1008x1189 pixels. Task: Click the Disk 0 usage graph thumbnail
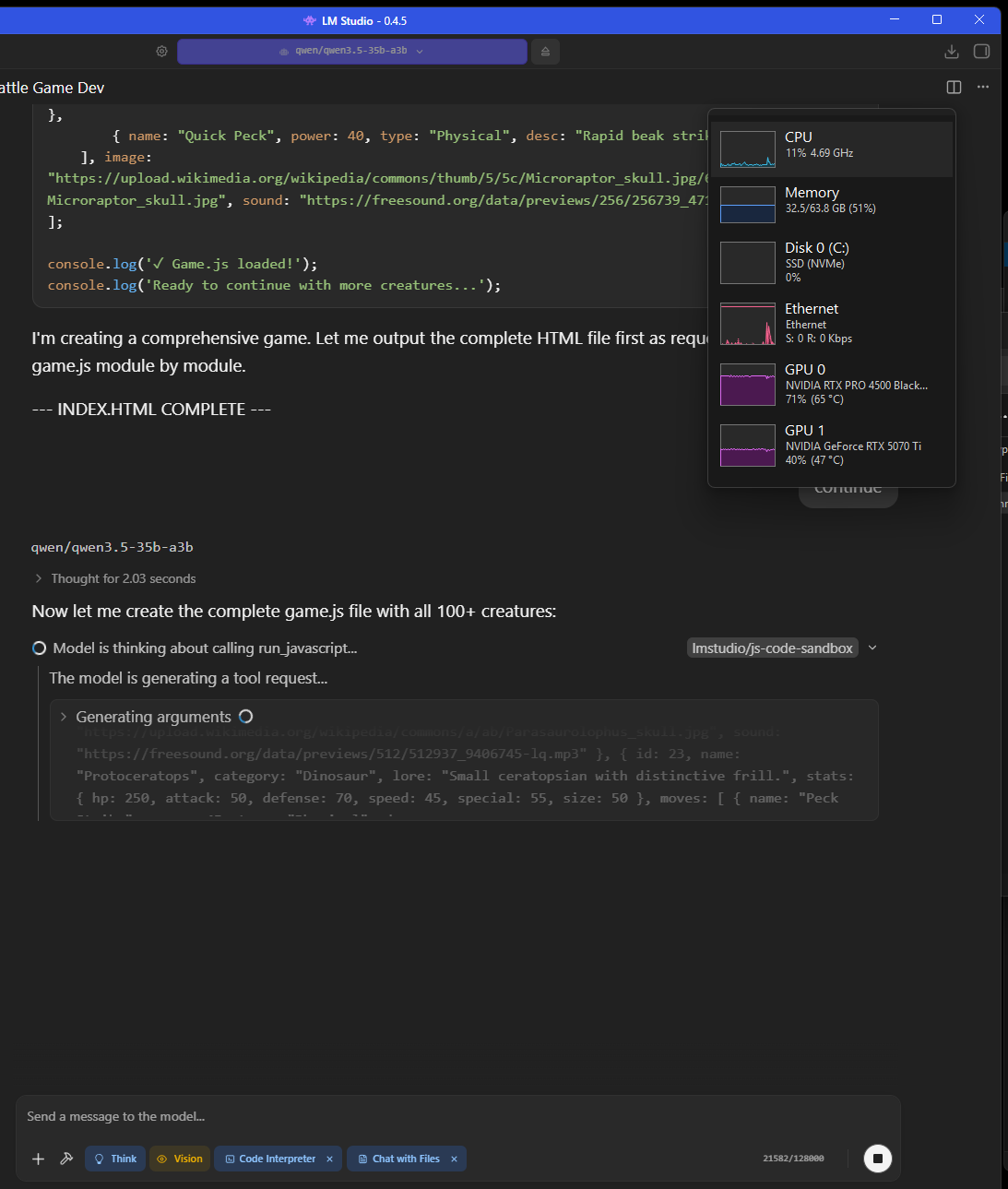748,263
